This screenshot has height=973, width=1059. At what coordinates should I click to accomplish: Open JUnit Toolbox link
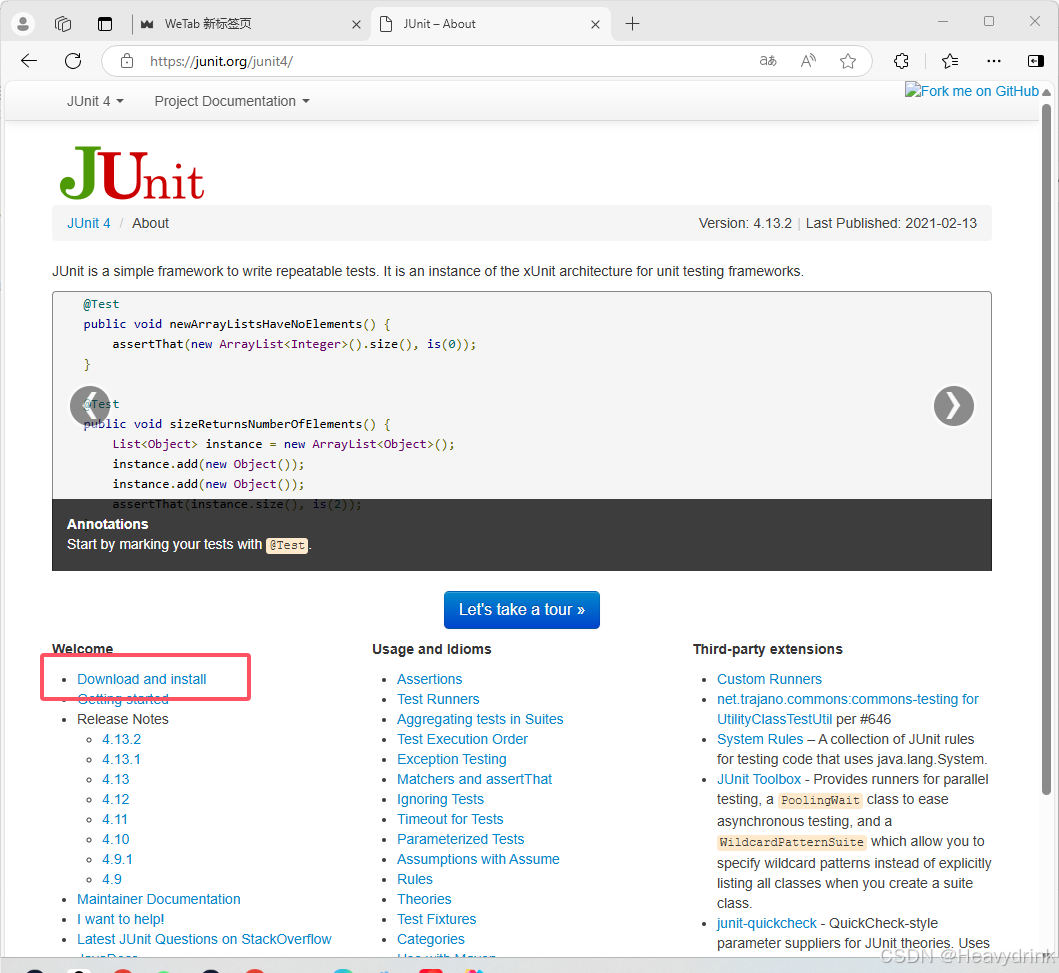click(x=758, y=779)
